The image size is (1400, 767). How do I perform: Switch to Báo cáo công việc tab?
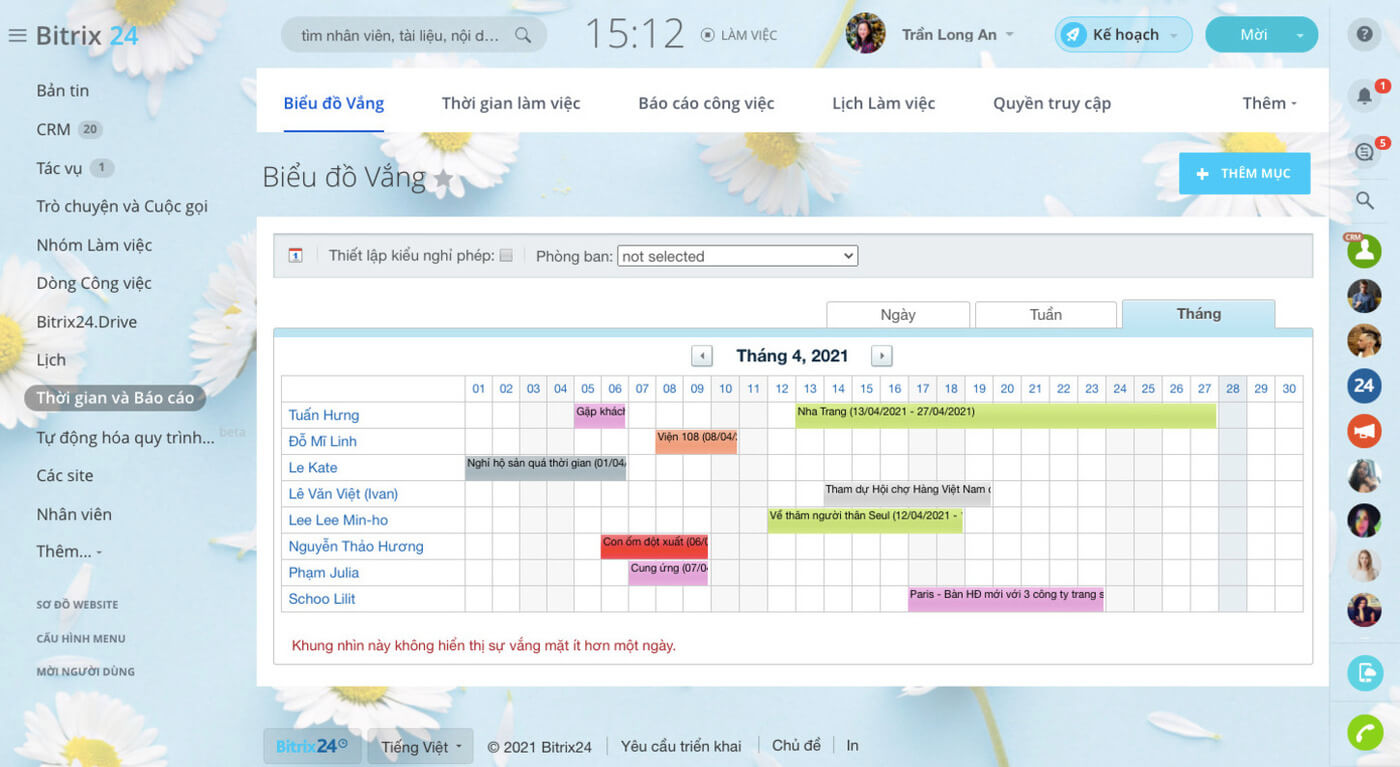706,103
